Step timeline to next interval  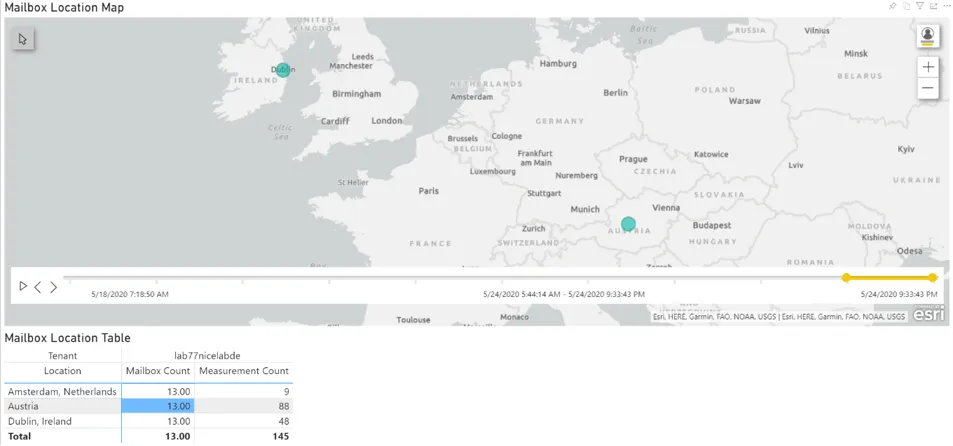(x=54, y=287)
